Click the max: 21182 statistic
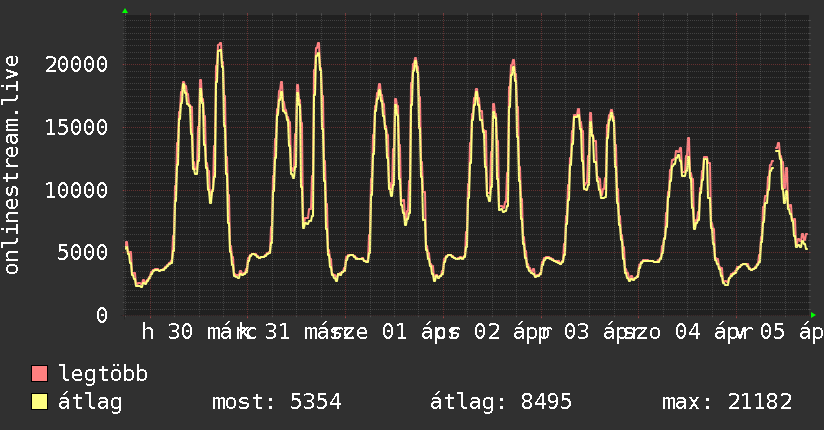Screen dimensions: 824x430 727,402
